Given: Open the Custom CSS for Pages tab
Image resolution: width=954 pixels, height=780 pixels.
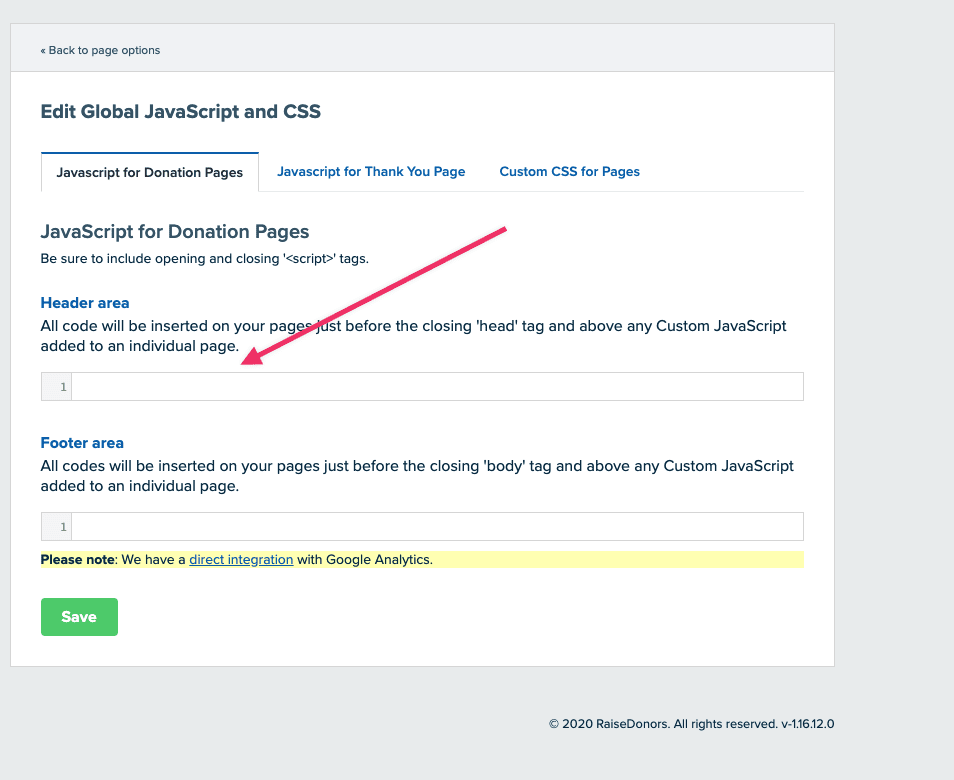Looking at the screenshot, I should pos(569,172).
